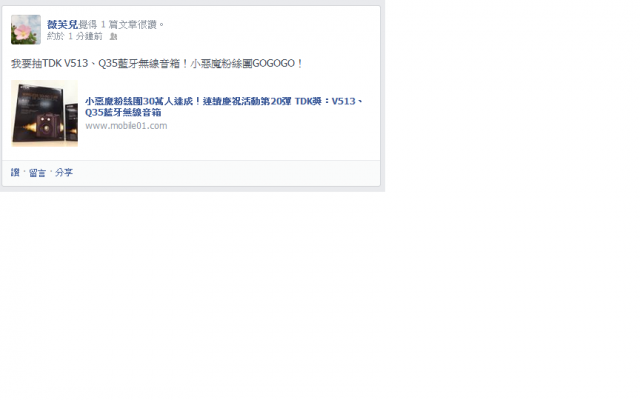Click the 約於 1 分鐘前 timestamp

pyautogui.click(x=75, y=36)
